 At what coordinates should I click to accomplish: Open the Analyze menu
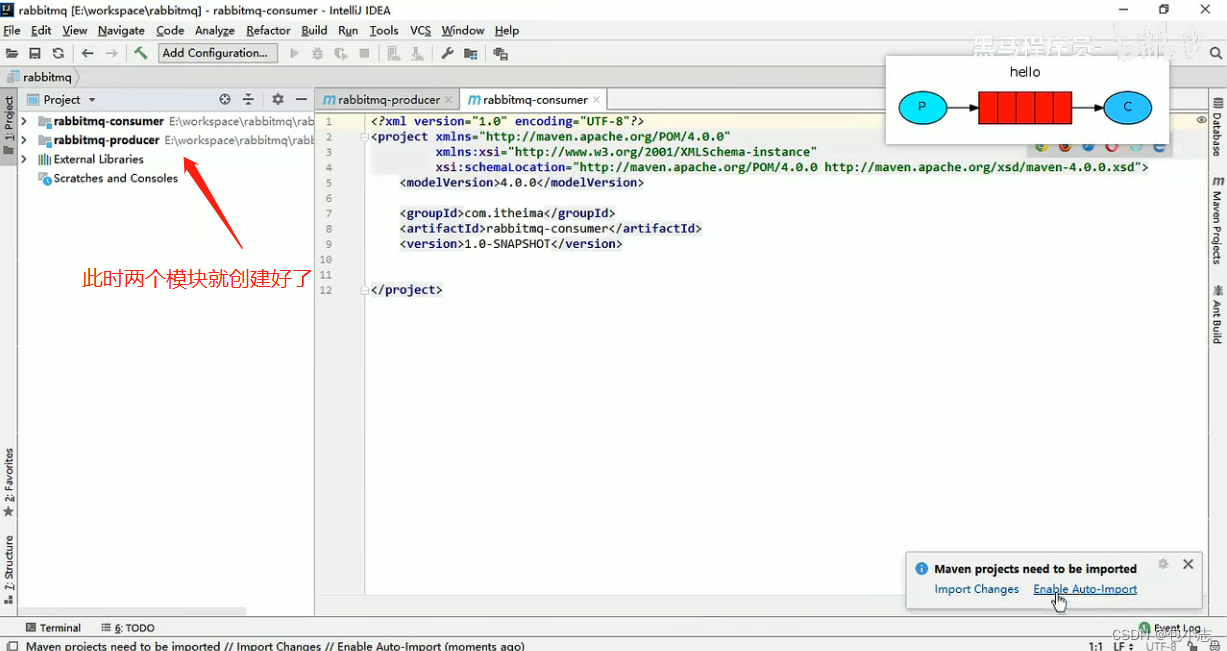click(x=215, y=31)
